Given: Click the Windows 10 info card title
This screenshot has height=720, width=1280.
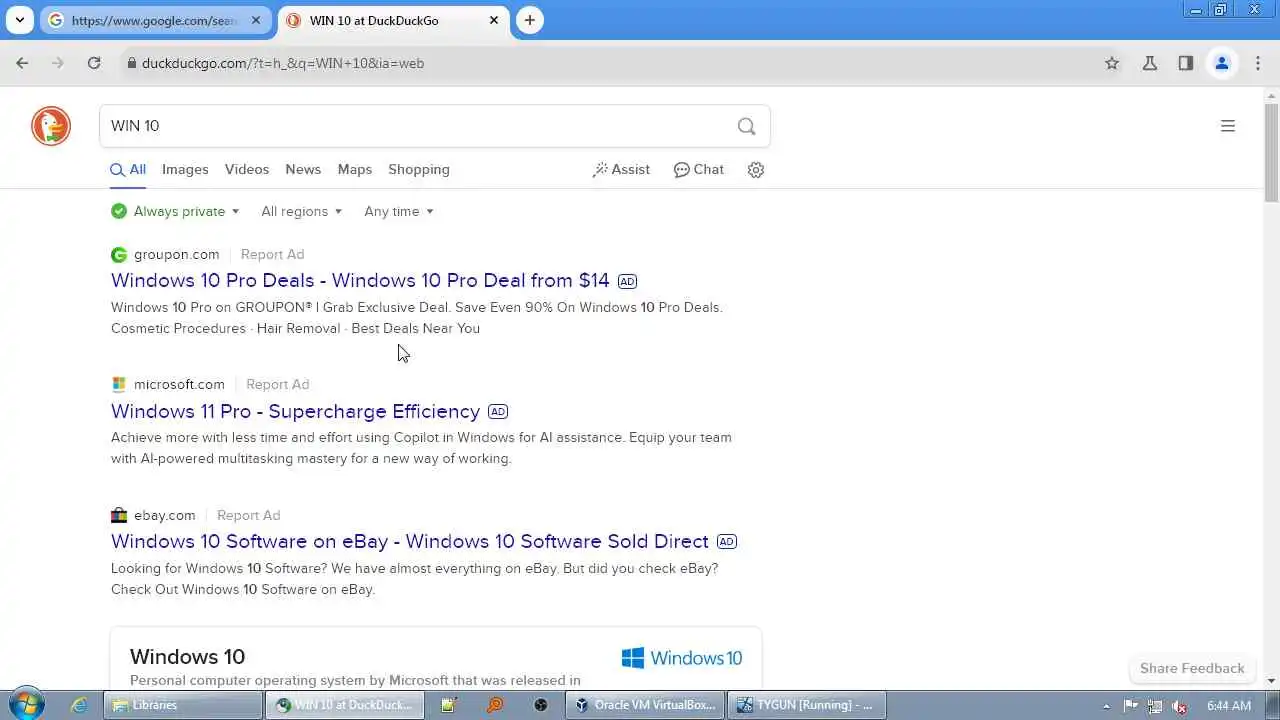Looking at the screenshot, I should [x=187, y=657].
